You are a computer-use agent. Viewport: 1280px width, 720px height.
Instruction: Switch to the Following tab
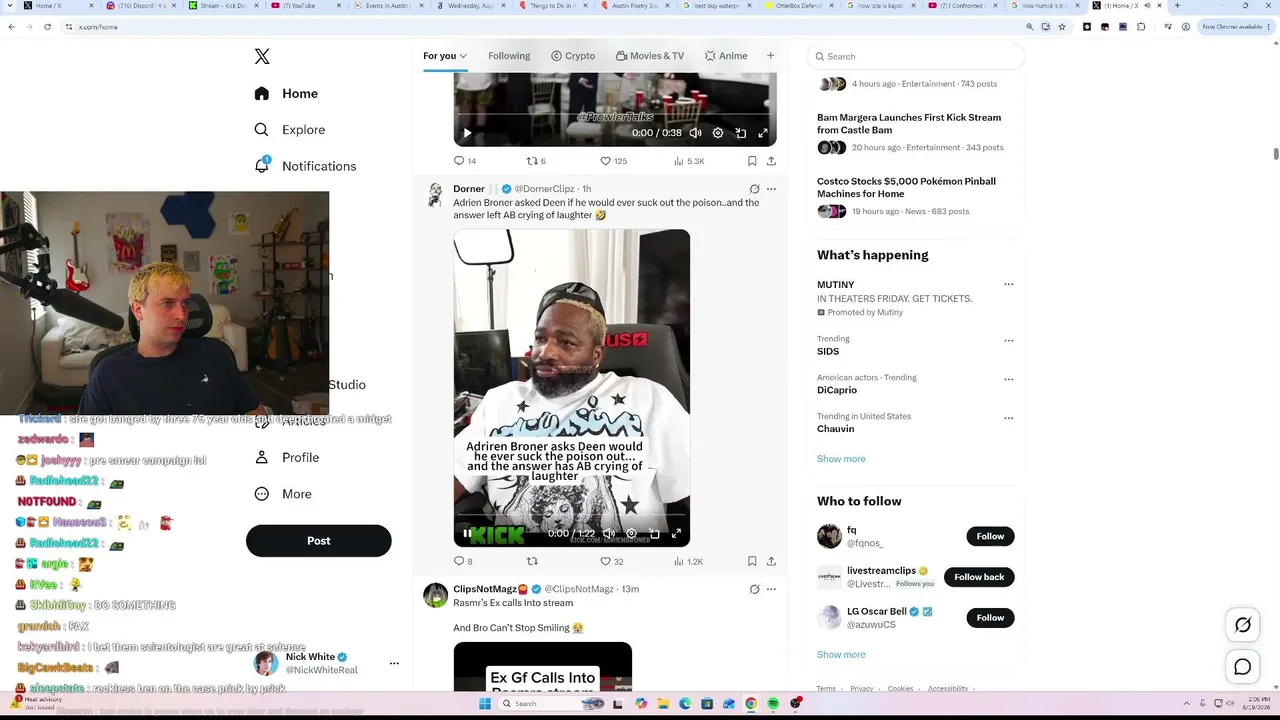coord(509,56)
